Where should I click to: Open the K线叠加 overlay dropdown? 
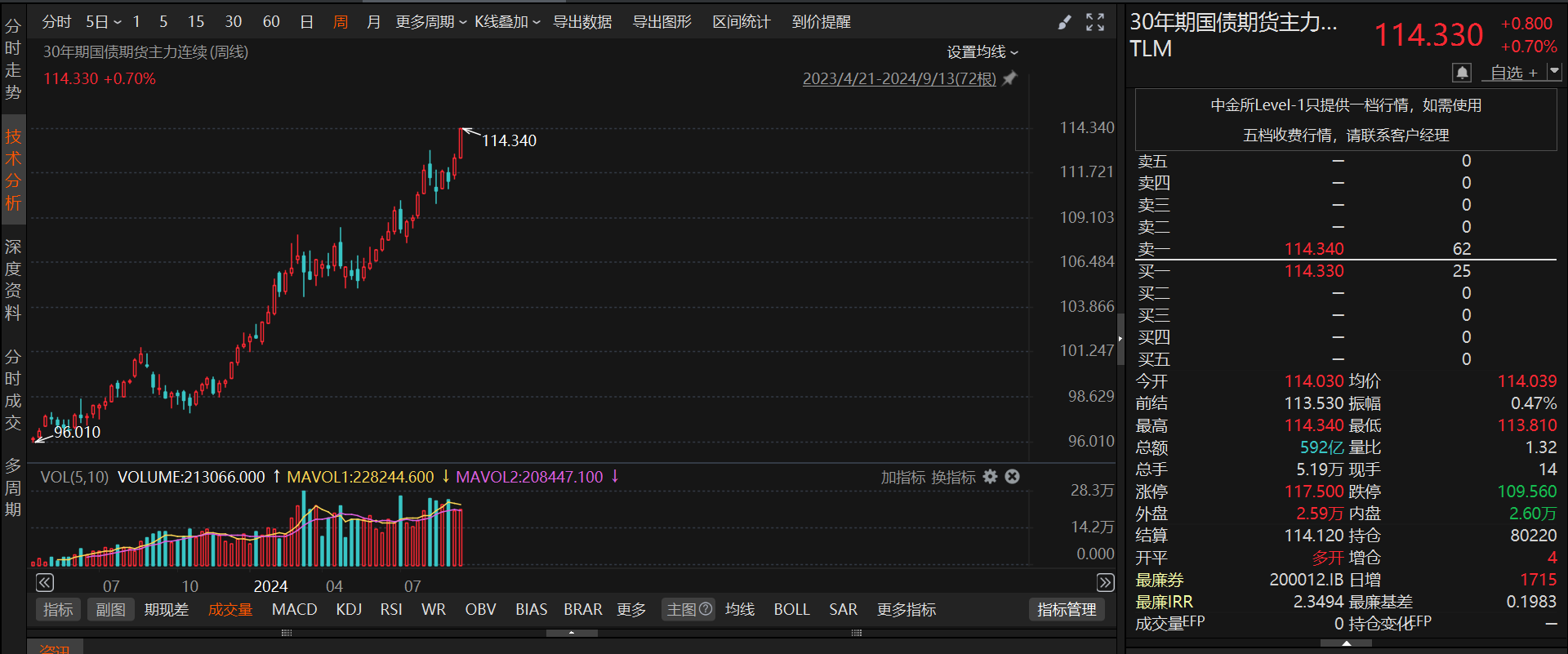(x=507, y=22)
